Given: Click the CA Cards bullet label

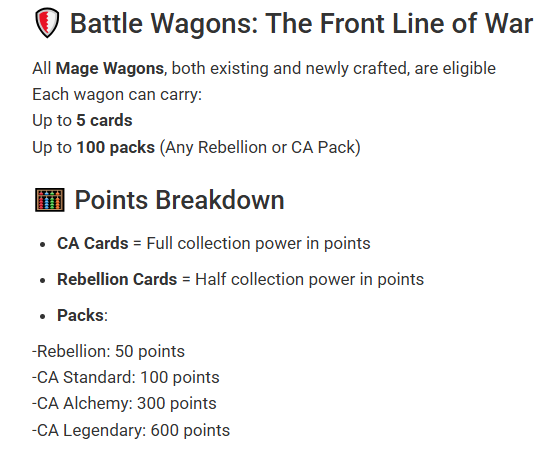Looking at the screenshot, I should (x=93, y=243).
